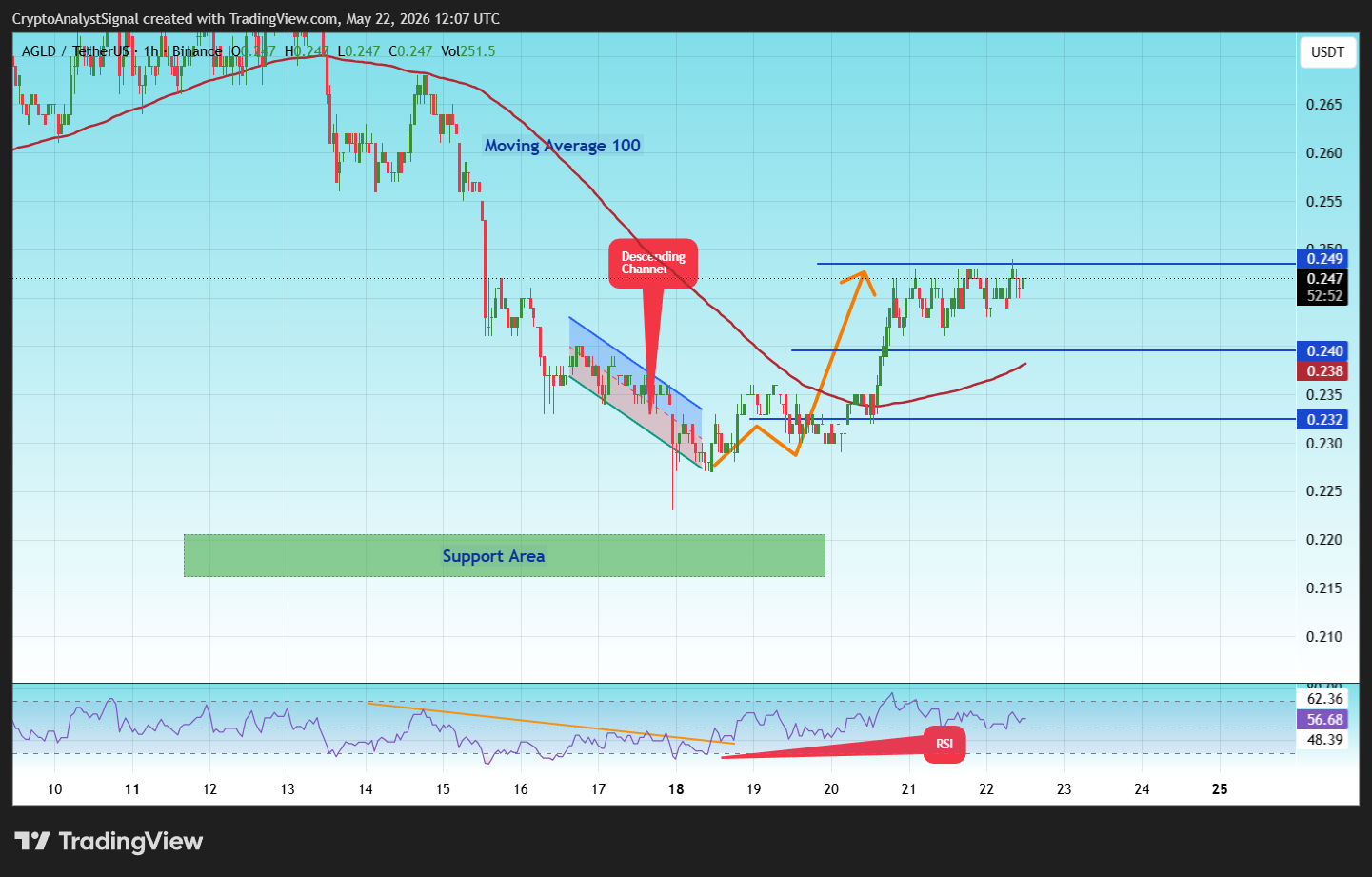The image size is (1372, 877).
Task: Select the blue 0.240 price level label
Action: [x=1324, y=351]
